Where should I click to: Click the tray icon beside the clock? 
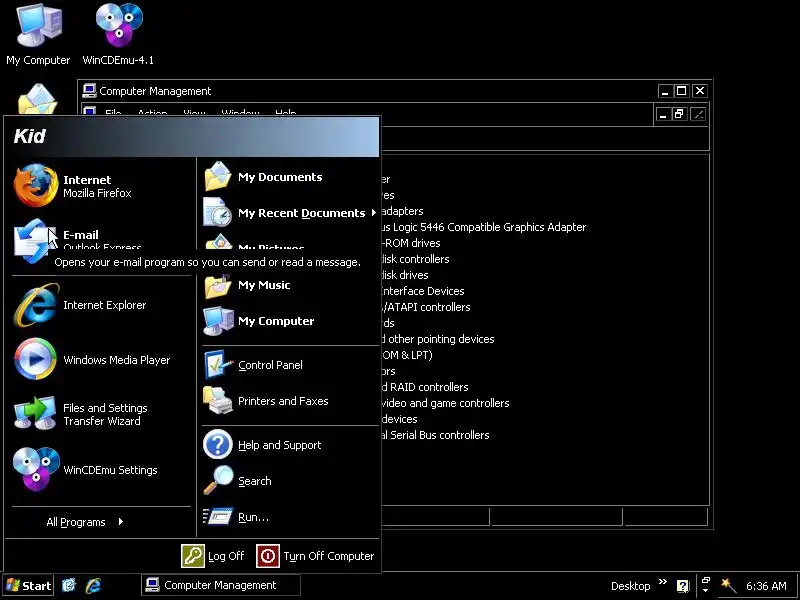(729, 586)
